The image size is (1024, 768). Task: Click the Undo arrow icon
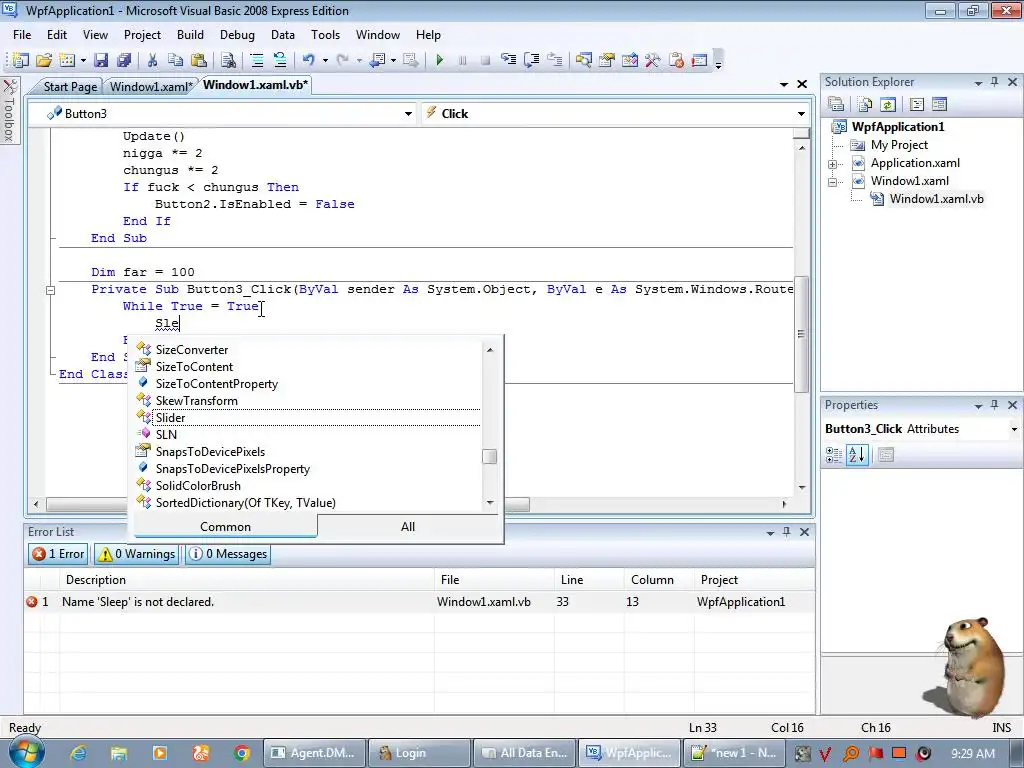(x=308, y=60)
